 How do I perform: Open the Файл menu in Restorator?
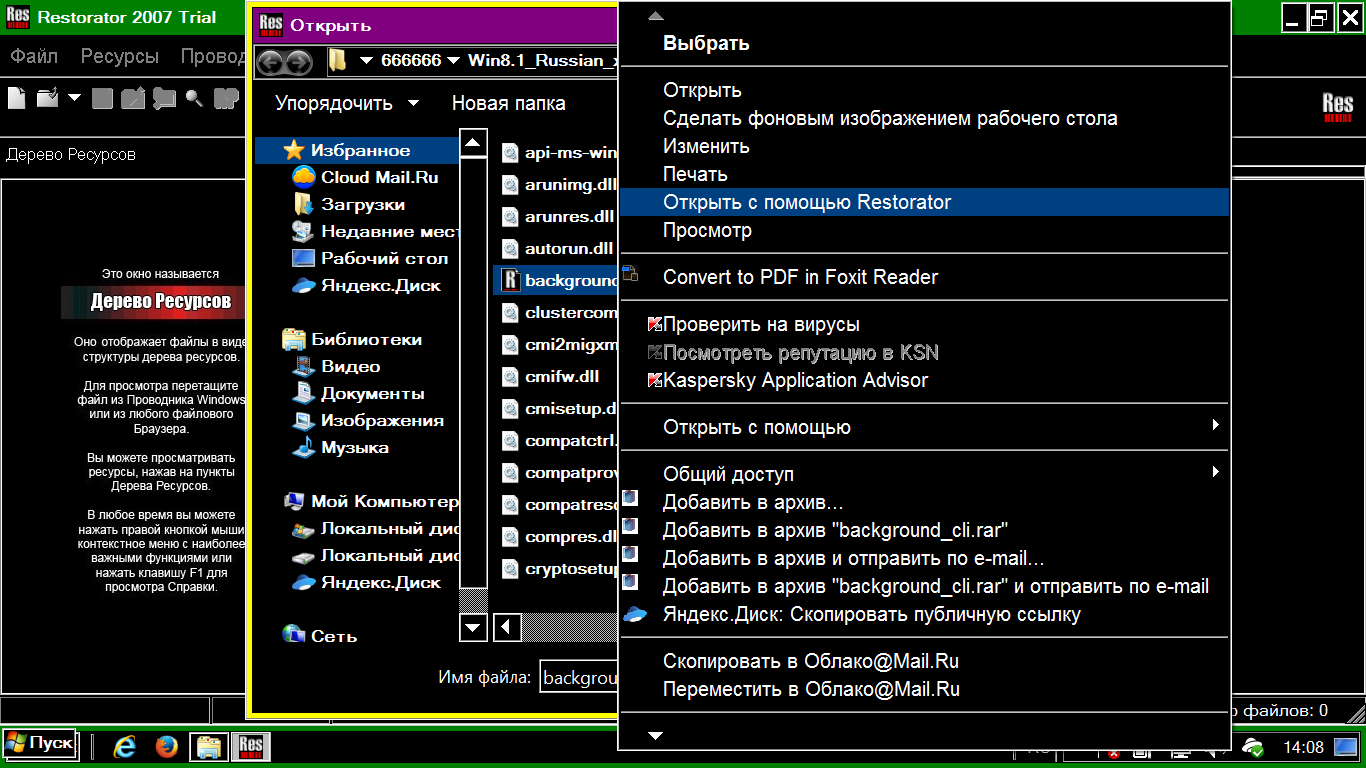pos(35,56)
